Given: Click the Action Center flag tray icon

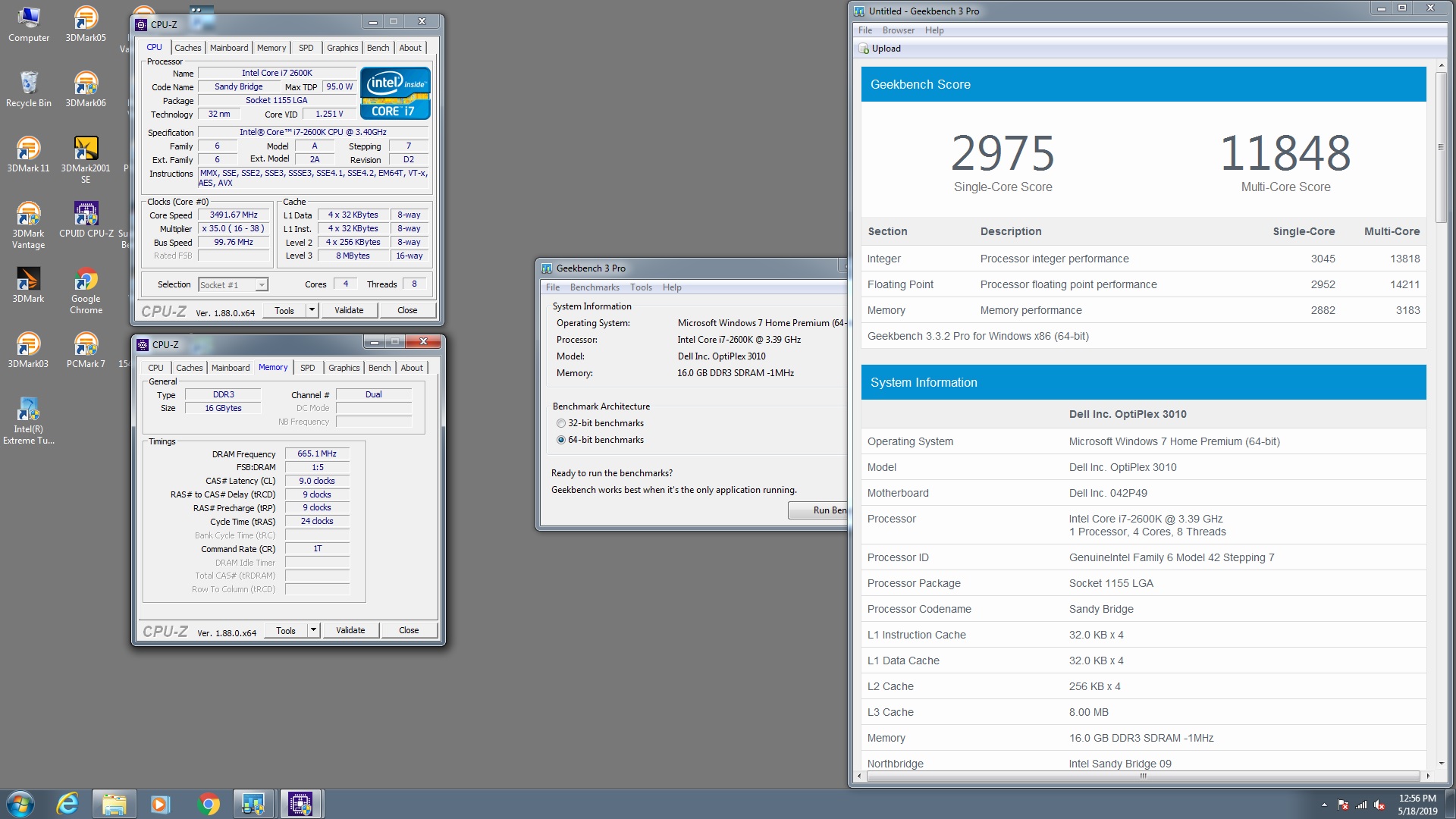Looking at the screenshot, I should [1343, 805].
